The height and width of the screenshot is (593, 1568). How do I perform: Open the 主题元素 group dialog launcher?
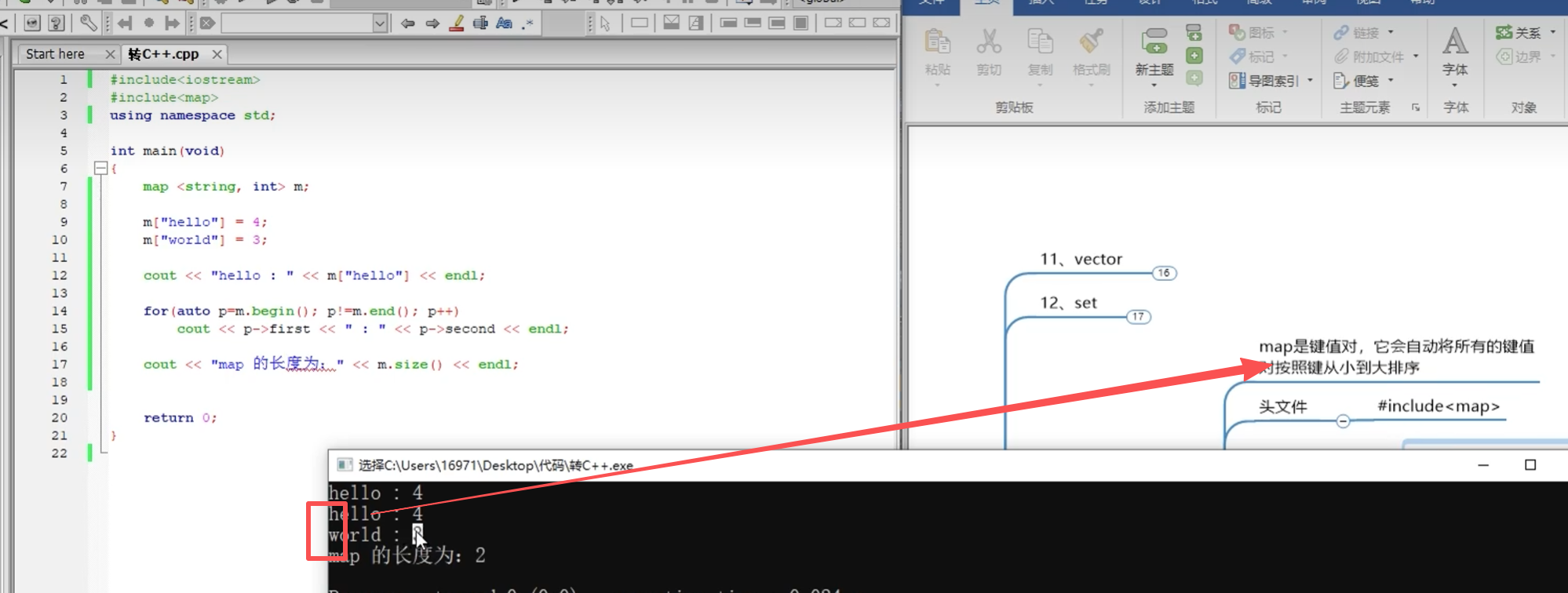[1416, 107]
